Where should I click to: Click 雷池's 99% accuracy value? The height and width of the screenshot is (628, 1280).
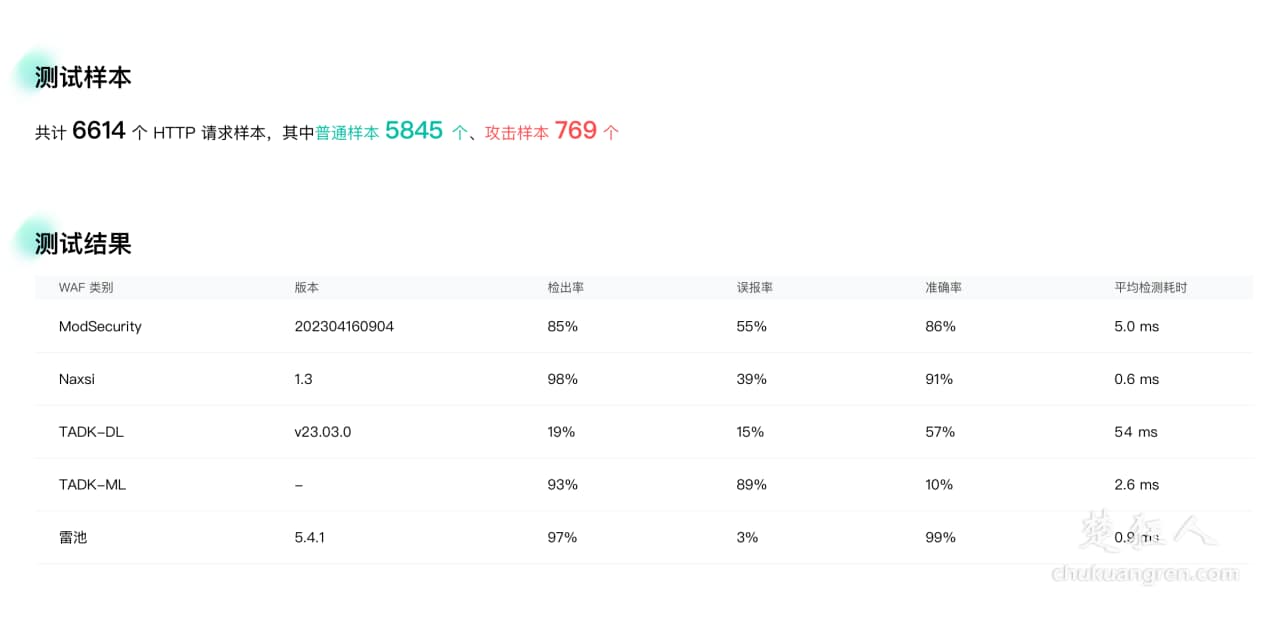pyautogui.click(x=940, y=538)
